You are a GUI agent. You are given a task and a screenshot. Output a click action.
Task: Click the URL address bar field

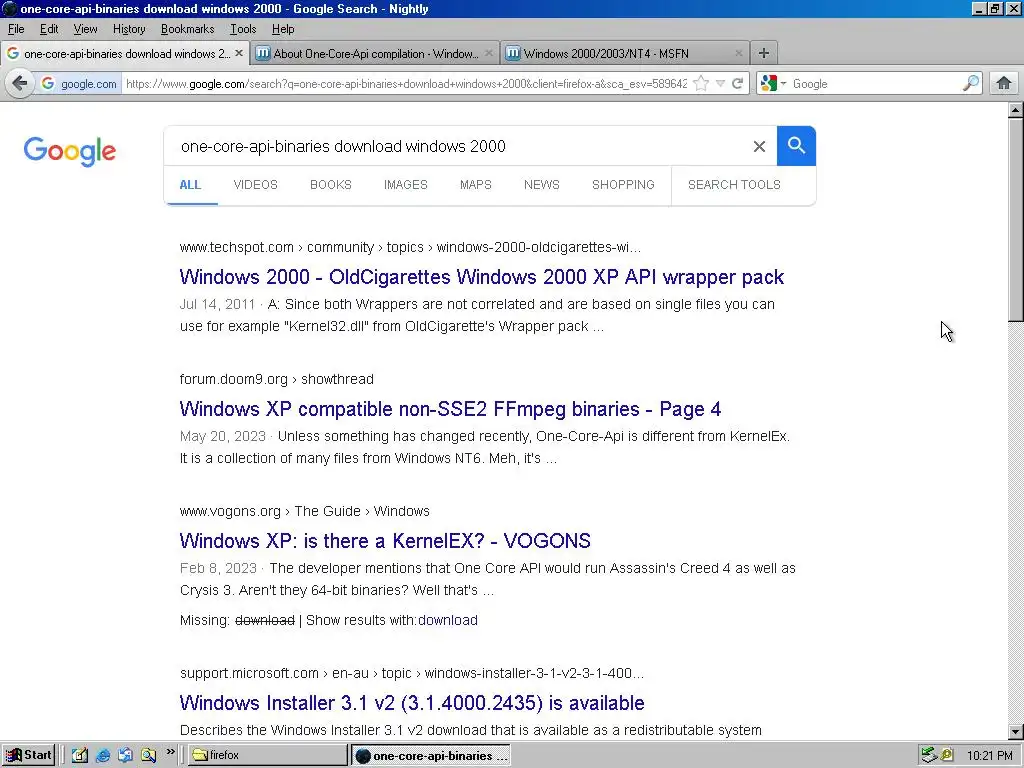[406, 84]
